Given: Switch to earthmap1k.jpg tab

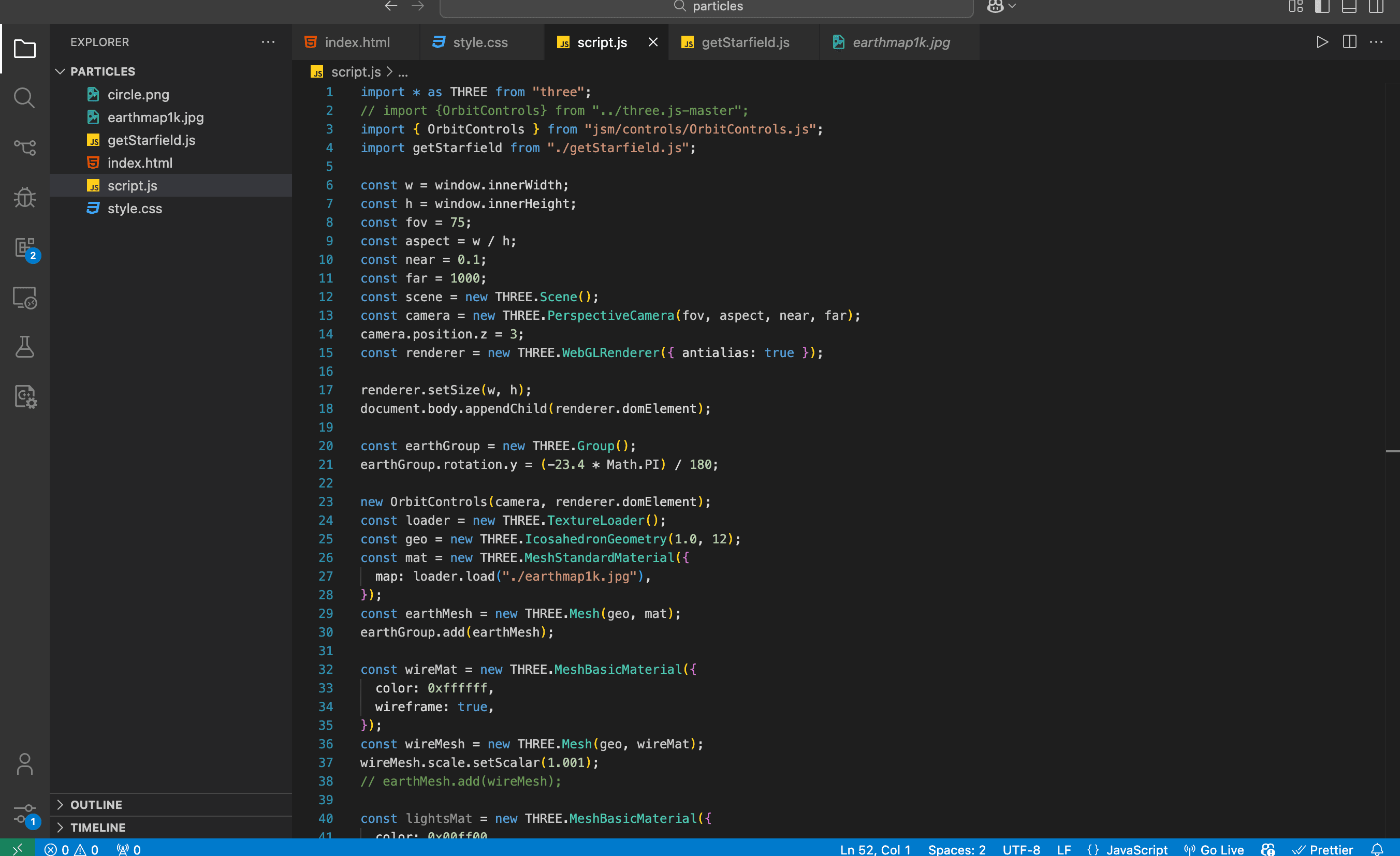Looking at the screenshot, I should [x=900, y=42].
